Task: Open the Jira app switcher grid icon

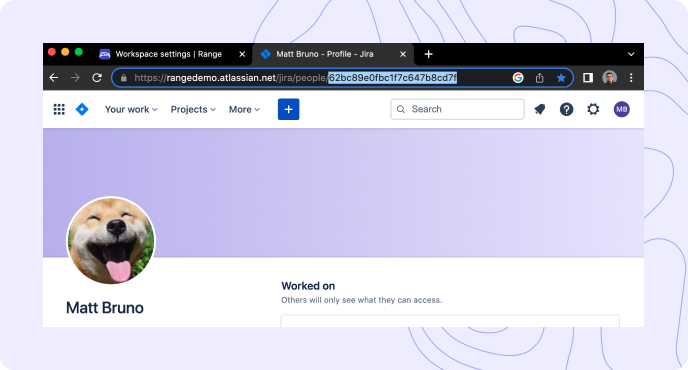Action: pos(59,109)
